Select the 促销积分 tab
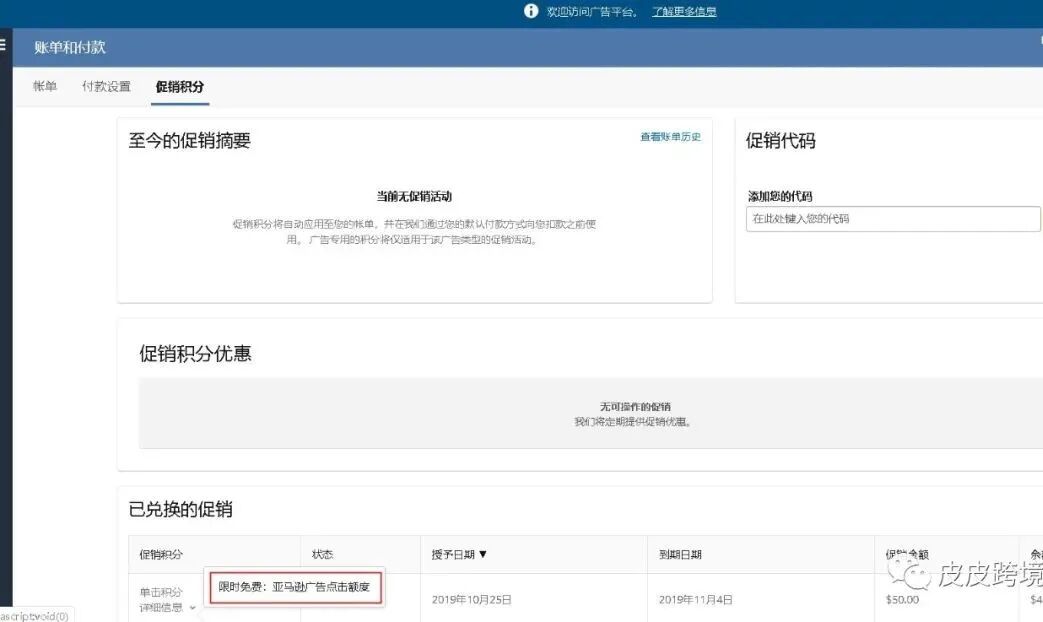The height and width of the screenshot is (622, 1043). (x=179, y=86)
